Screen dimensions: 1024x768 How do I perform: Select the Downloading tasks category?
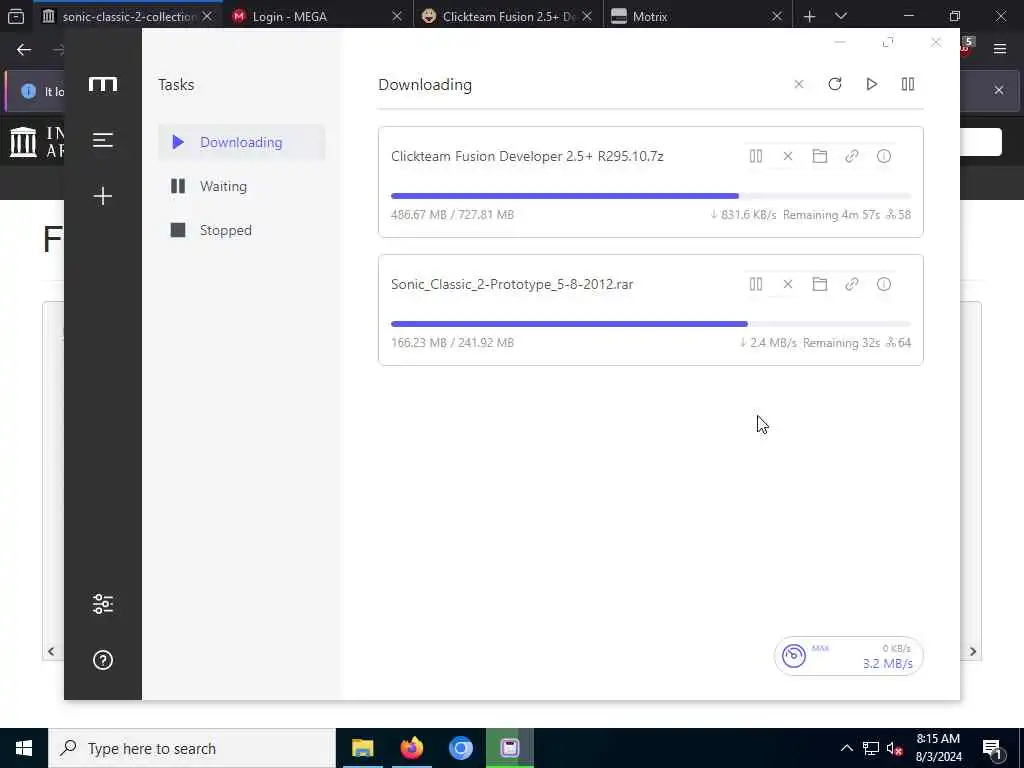pos(242,142)
